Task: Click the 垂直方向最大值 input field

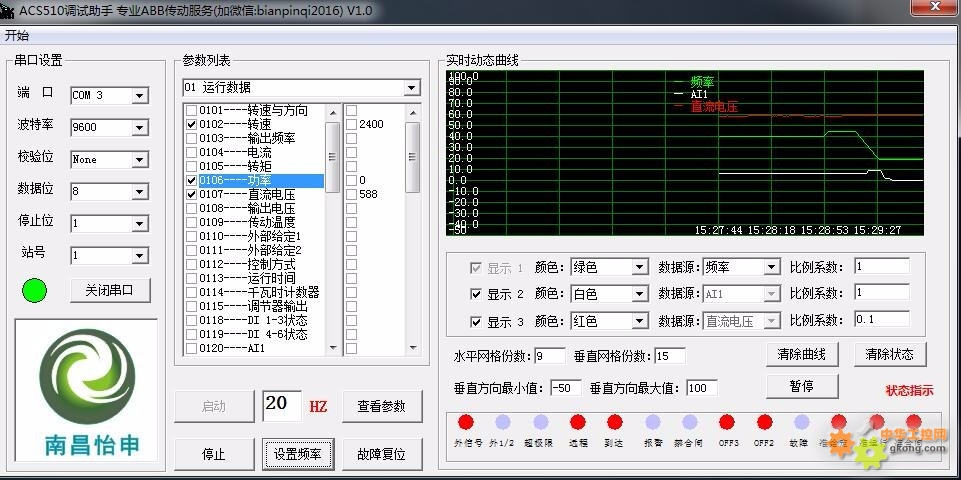Action: (x=702, y=388)
